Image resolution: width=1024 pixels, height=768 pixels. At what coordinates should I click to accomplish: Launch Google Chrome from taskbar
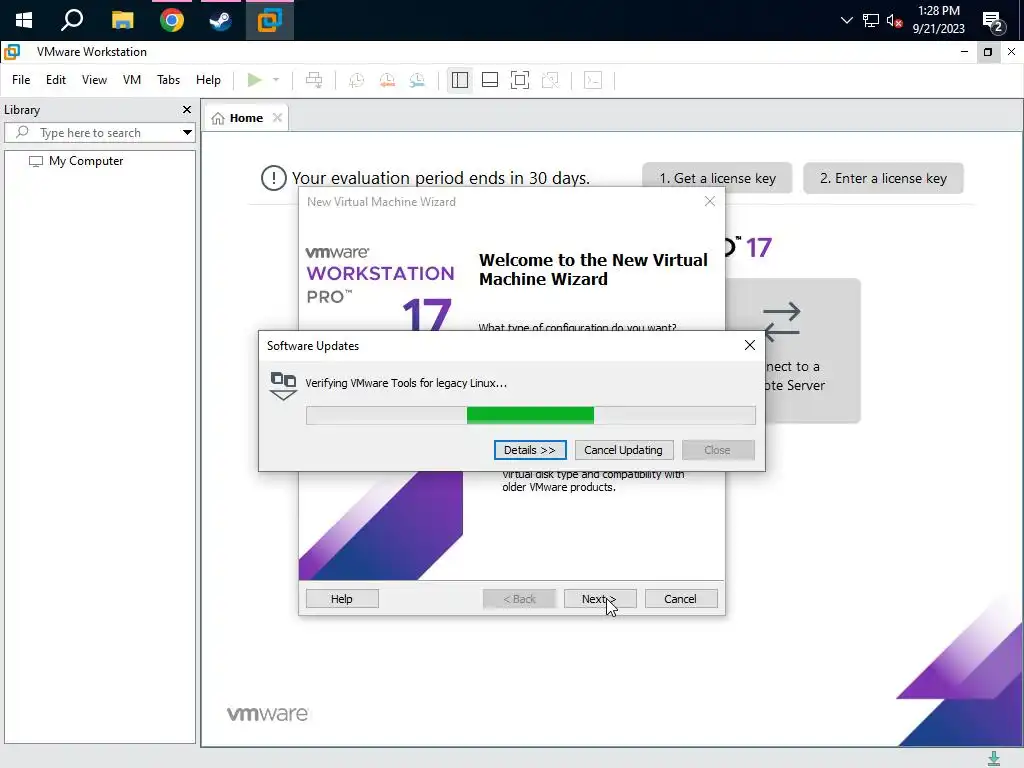172,20
